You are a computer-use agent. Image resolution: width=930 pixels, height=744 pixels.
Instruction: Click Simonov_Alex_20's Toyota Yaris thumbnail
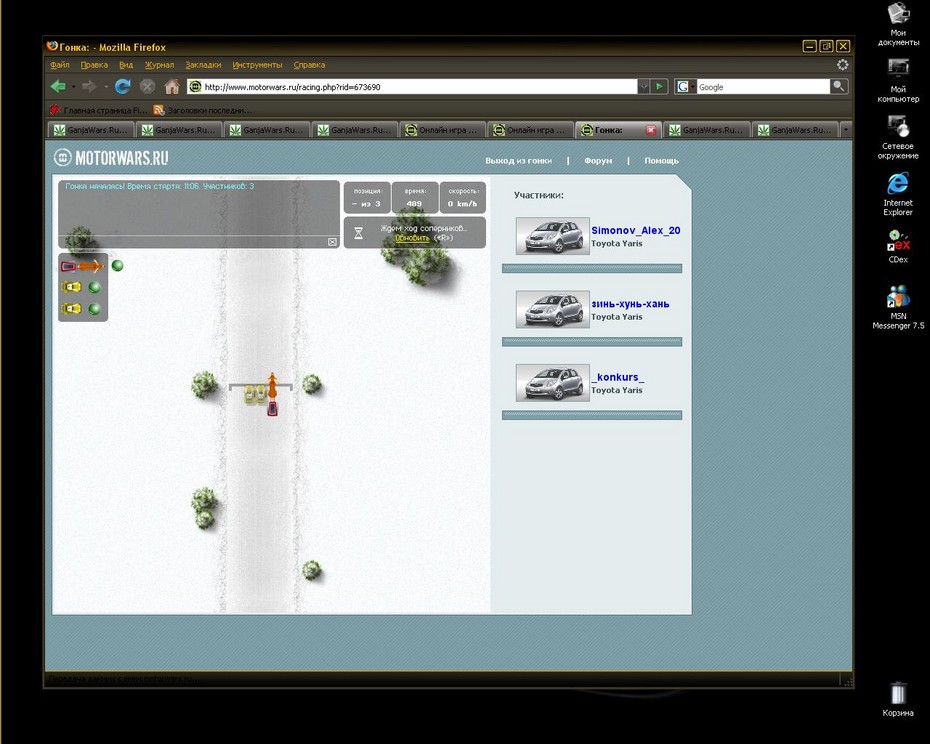point(553,236)
